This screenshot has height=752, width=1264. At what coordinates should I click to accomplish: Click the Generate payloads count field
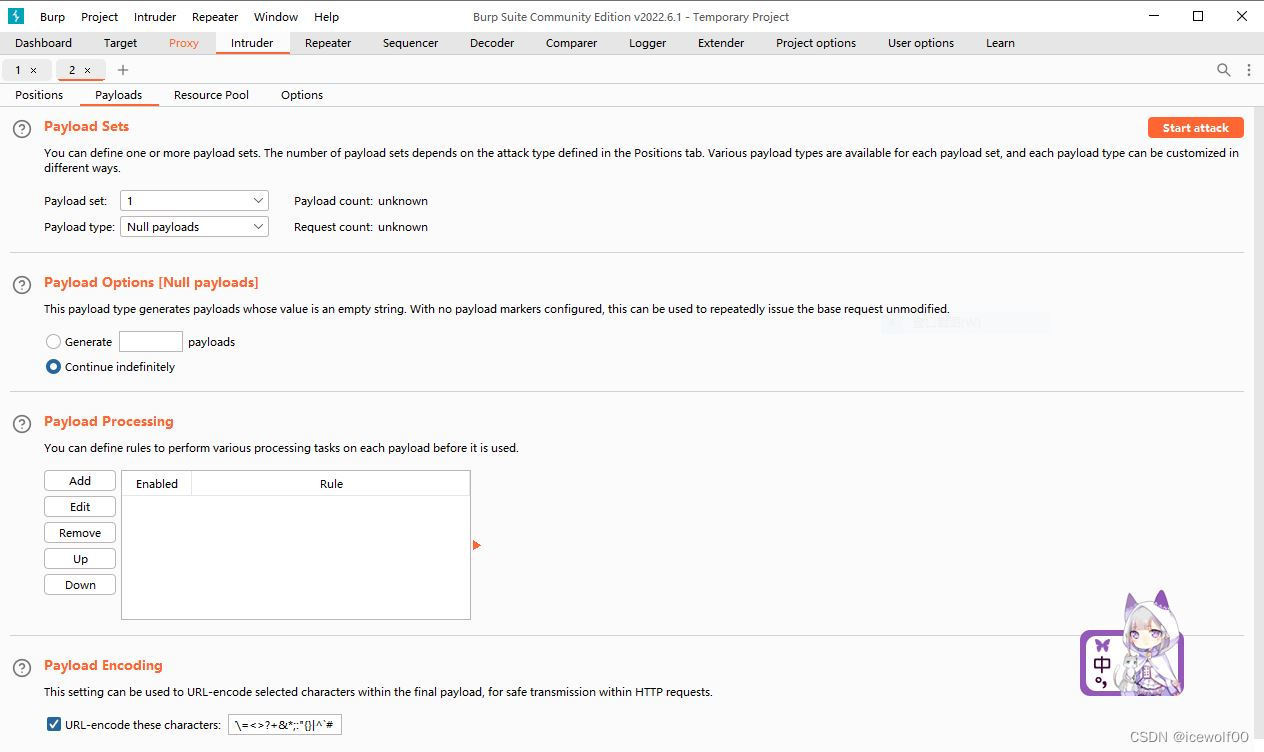tap(151, 342)
